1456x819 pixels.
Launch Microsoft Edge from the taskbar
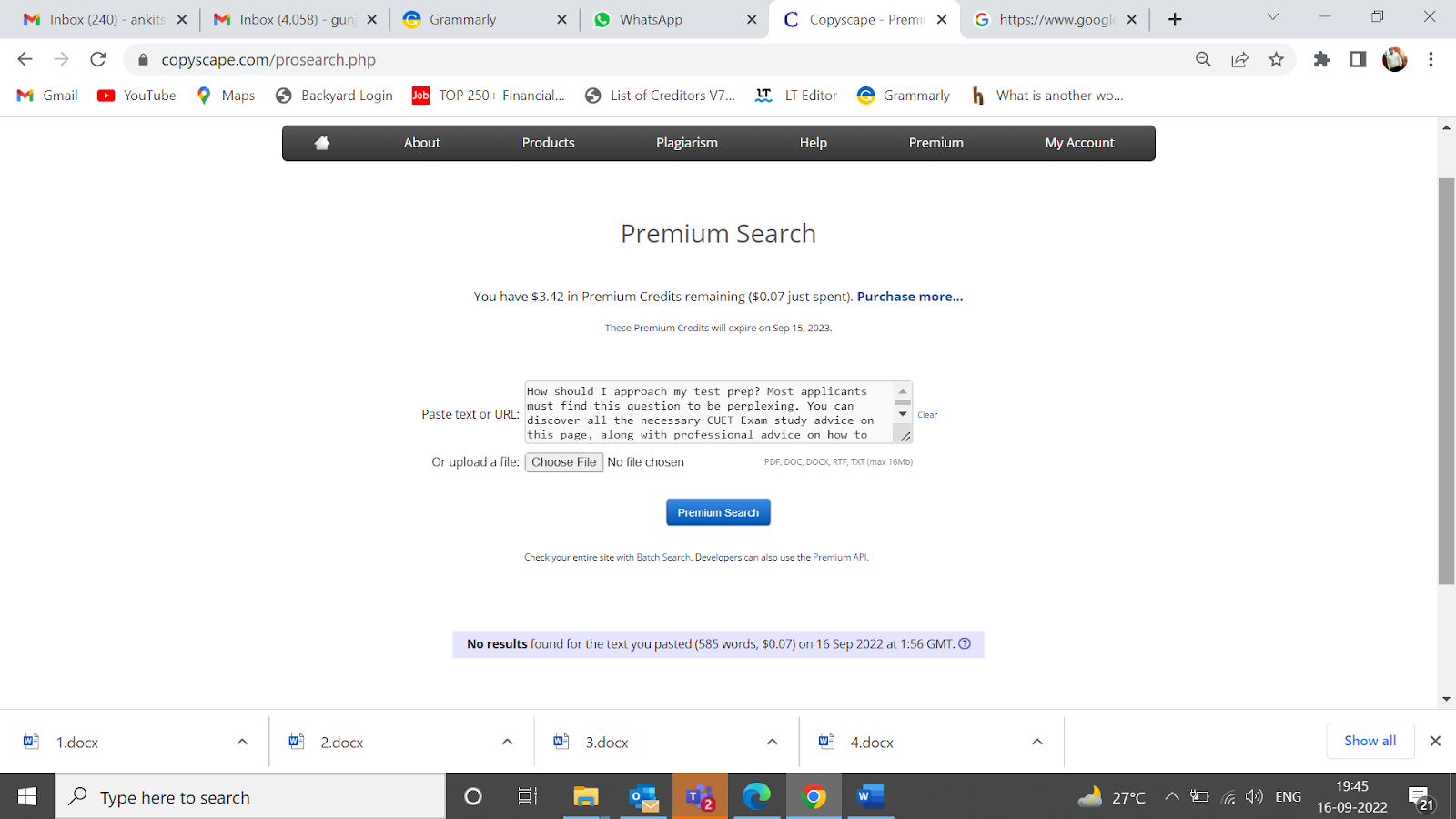pyautogui.click(x=756, y=797)
